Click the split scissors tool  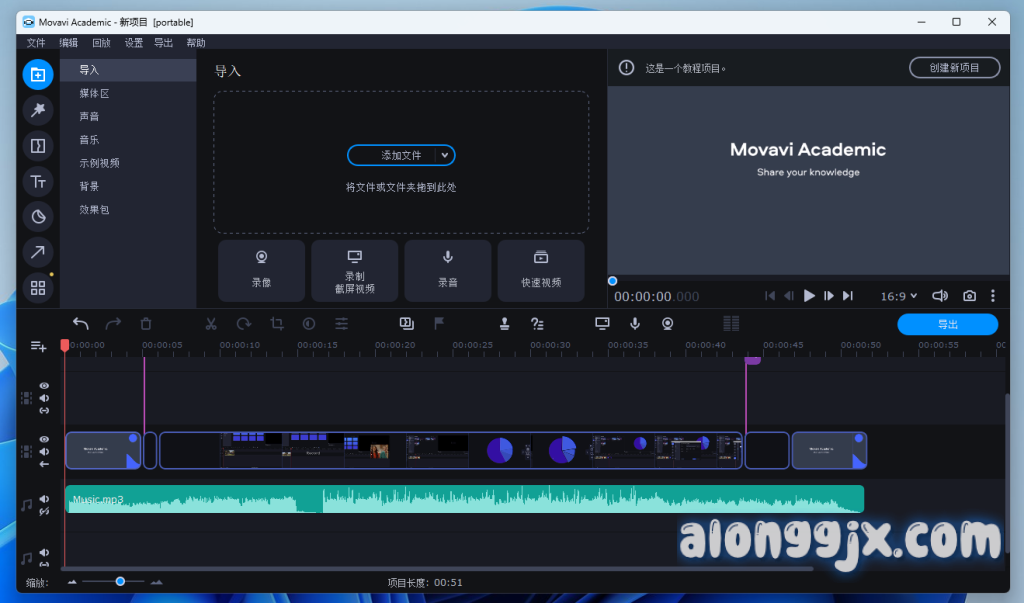point(211,324)
